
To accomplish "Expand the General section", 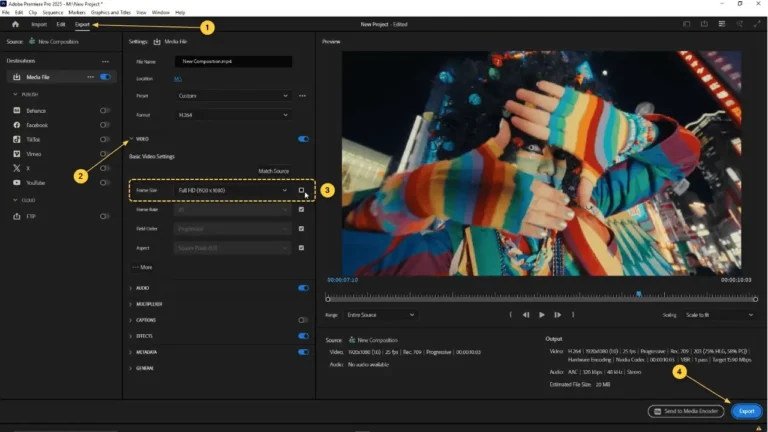I will [x=131, y=368].
